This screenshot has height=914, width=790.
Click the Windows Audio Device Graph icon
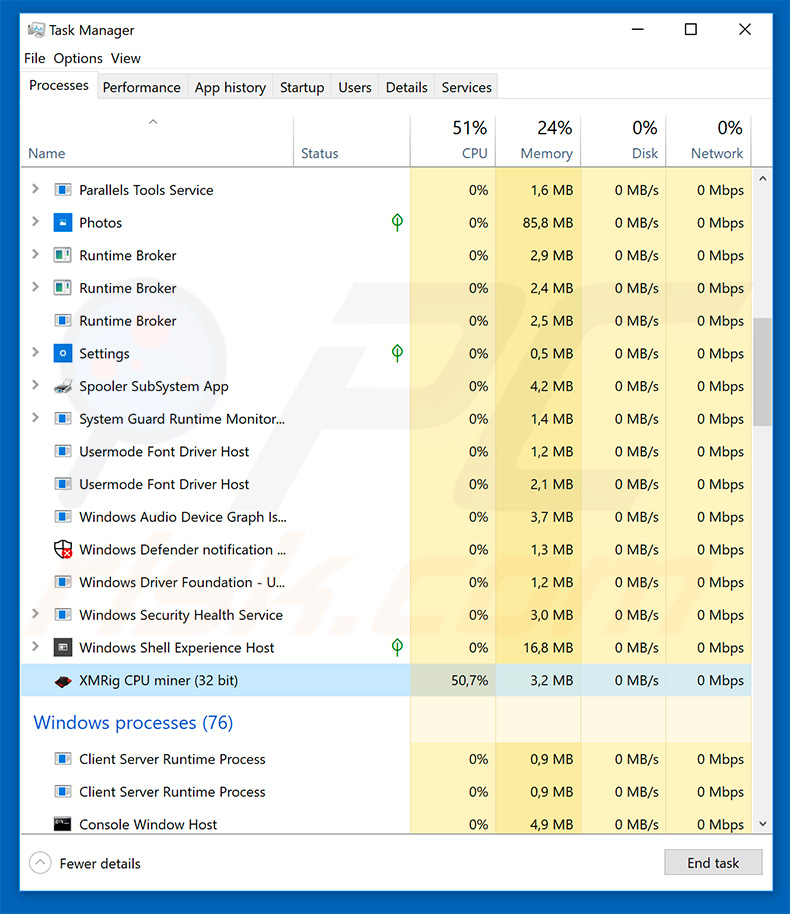pyautogui.click(x=62, y=516)
